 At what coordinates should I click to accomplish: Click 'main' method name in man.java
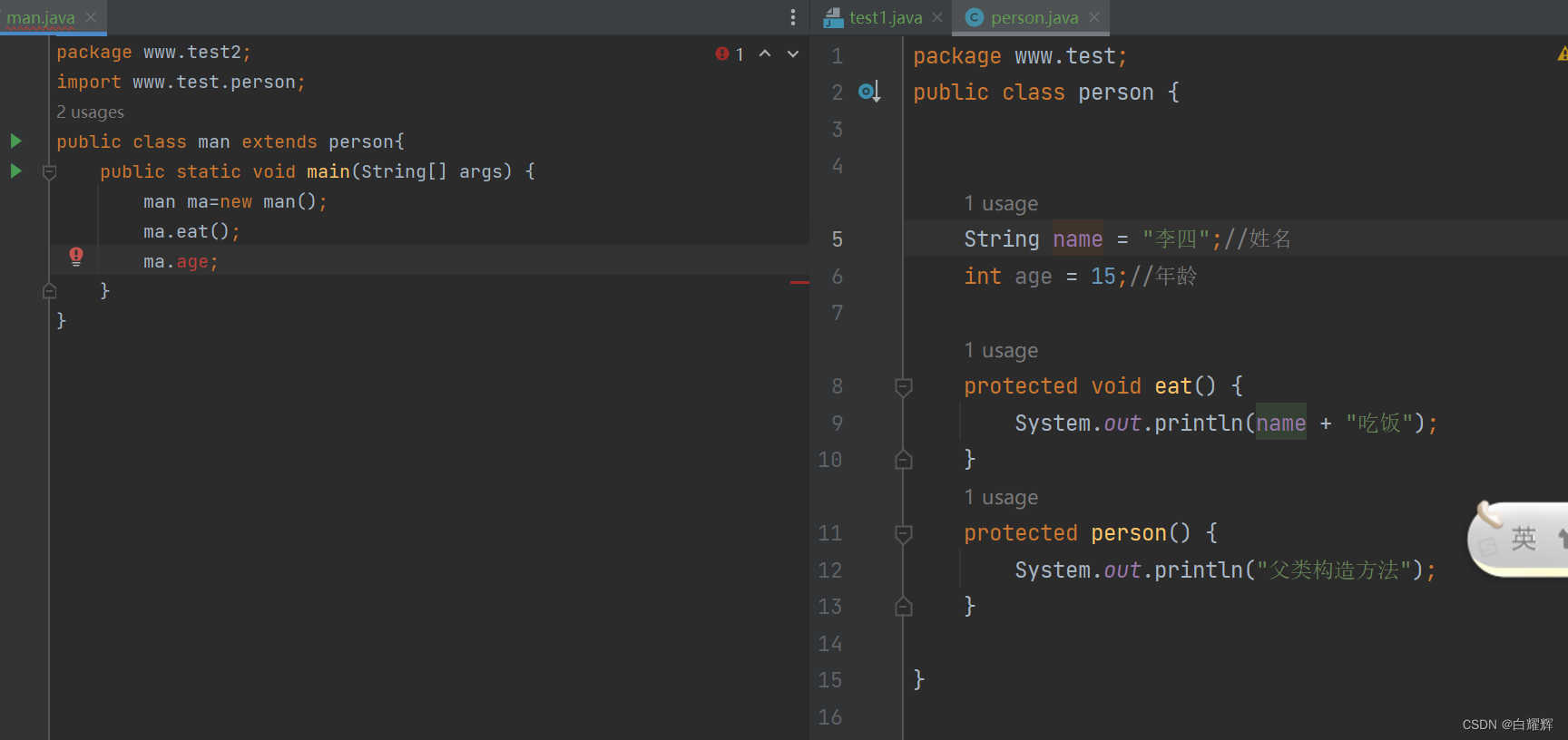[x=328, y=172]
